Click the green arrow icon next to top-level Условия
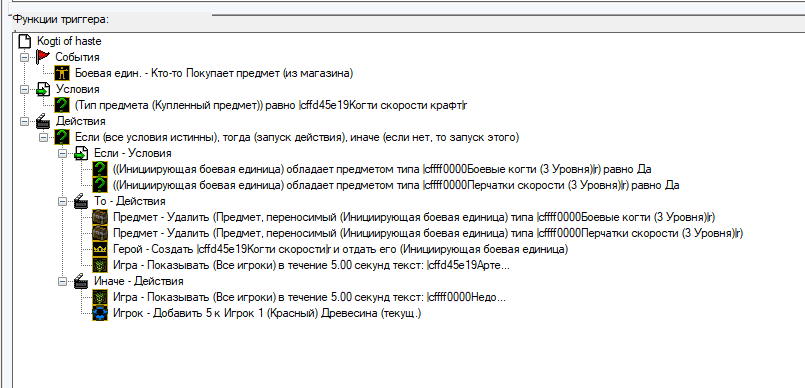This screenshot has height=388, width=805. point(43,89)
